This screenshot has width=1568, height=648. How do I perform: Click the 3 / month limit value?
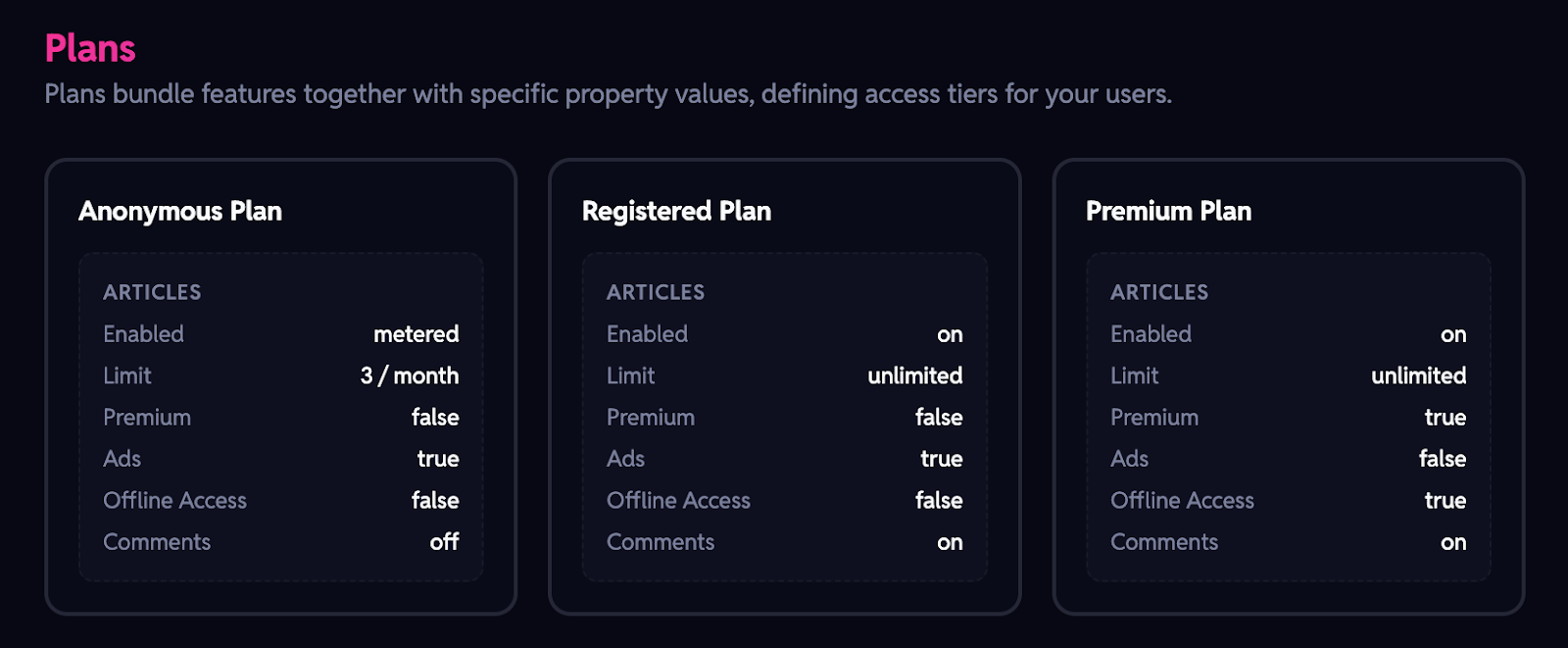coord(409,375)
